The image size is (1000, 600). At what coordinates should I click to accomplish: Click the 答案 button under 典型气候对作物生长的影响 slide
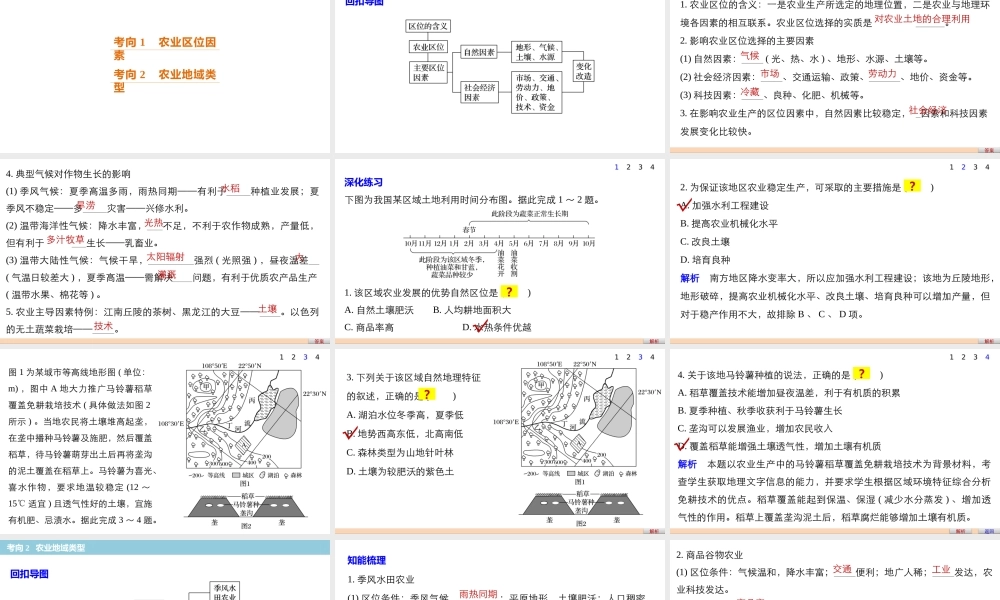click(x=320, y=341)
